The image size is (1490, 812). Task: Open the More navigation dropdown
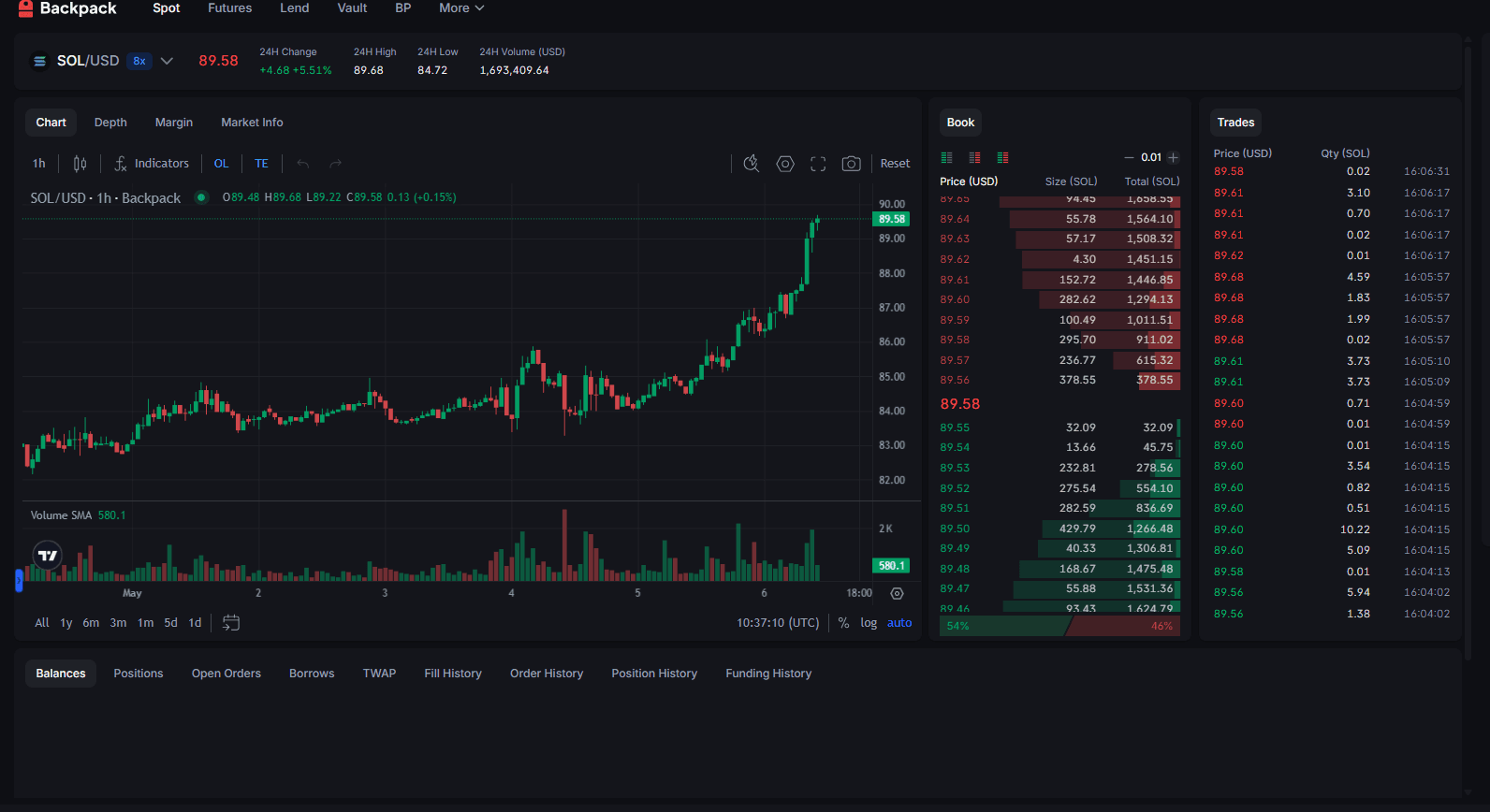pos(461,8)
